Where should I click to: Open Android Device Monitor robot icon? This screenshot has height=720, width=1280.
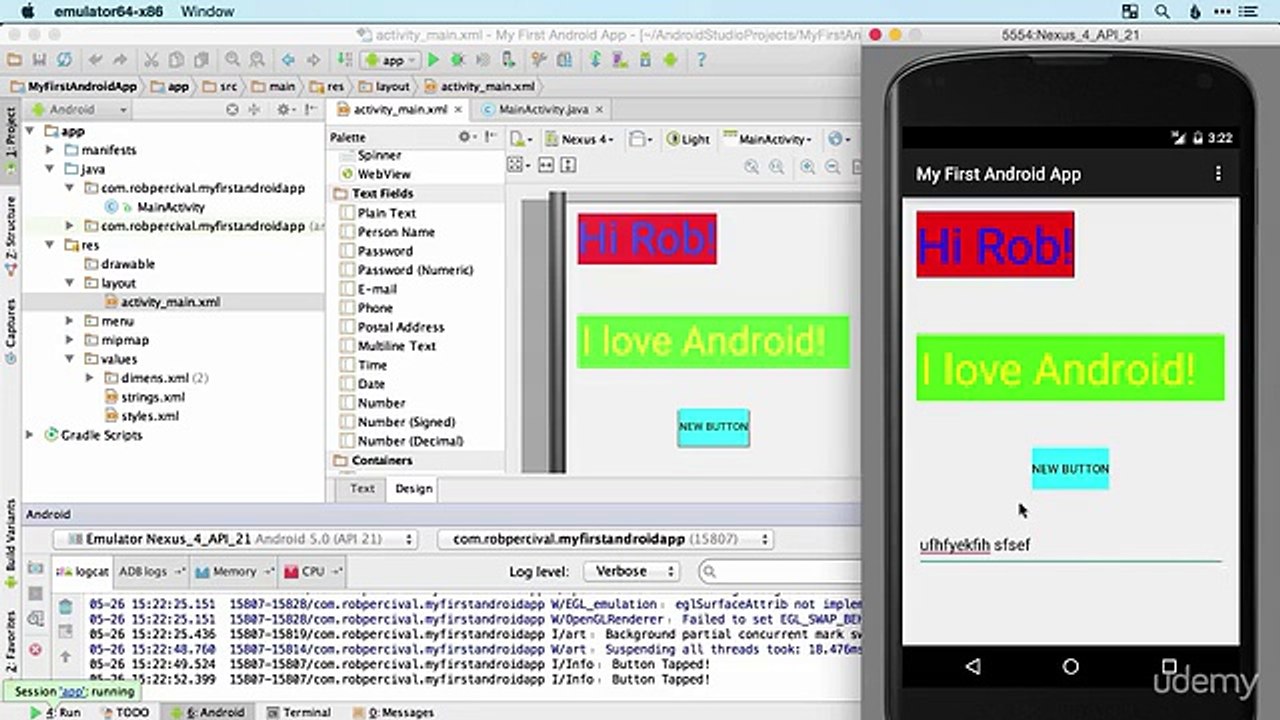point(669,60)
